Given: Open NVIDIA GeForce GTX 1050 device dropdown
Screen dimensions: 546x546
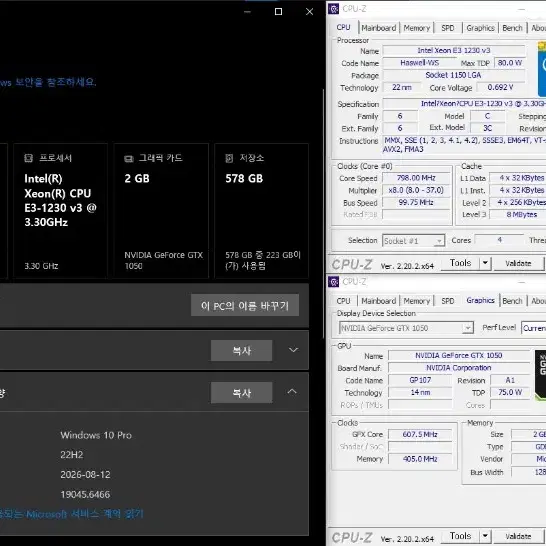Looking at the screenshot, I should (406, 328).
